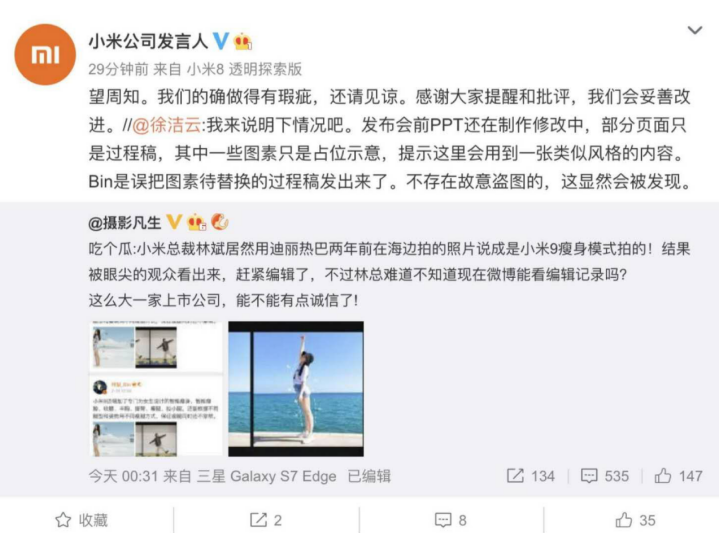This screenshot has height=533, width=721.
Task: Toggle bottom thumbs-up like showing 35
Action: [635, 520]
